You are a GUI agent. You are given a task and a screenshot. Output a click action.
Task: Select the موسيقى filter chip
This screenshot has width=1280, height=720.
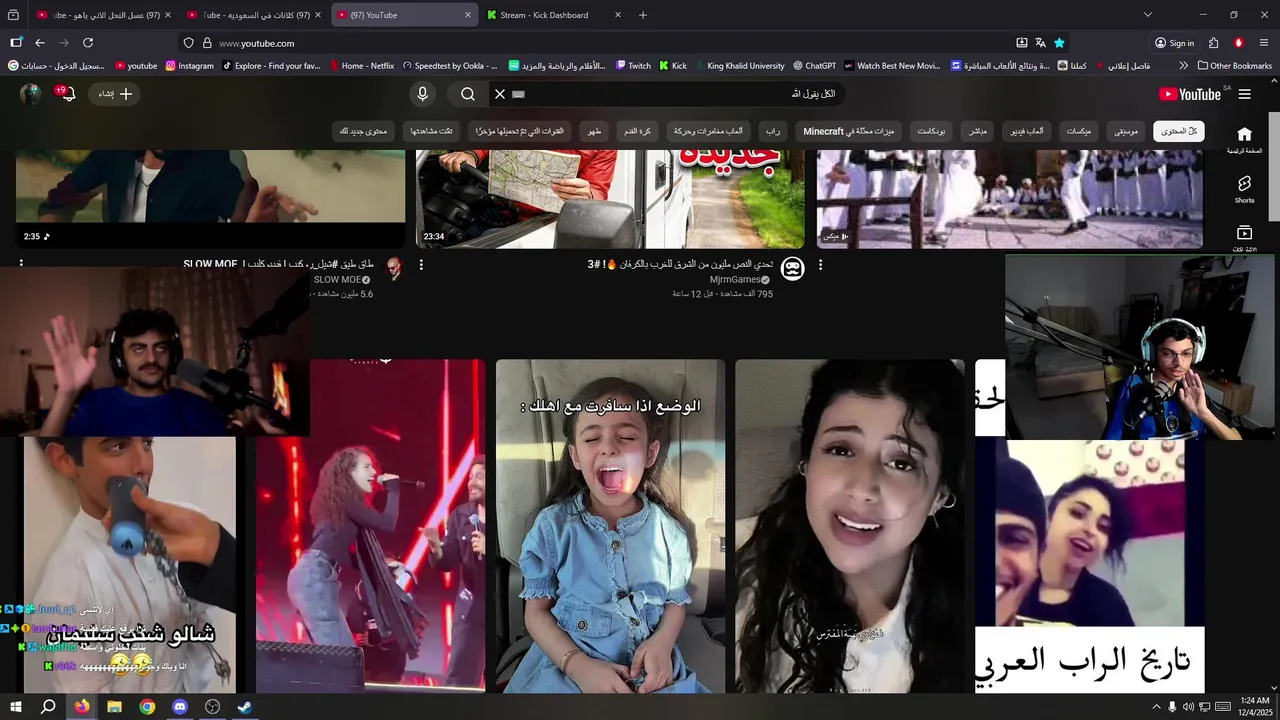click(1126, 132)
